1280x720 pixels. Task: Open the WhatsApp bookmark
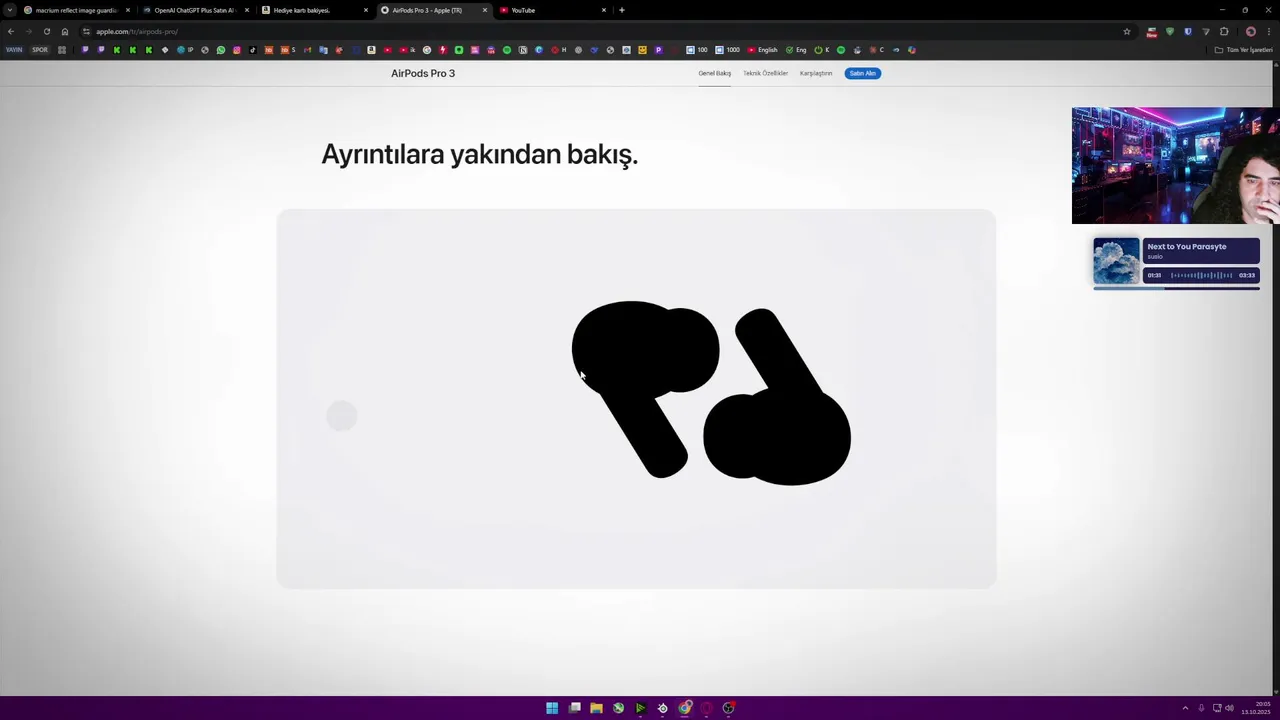click(221, 49)
